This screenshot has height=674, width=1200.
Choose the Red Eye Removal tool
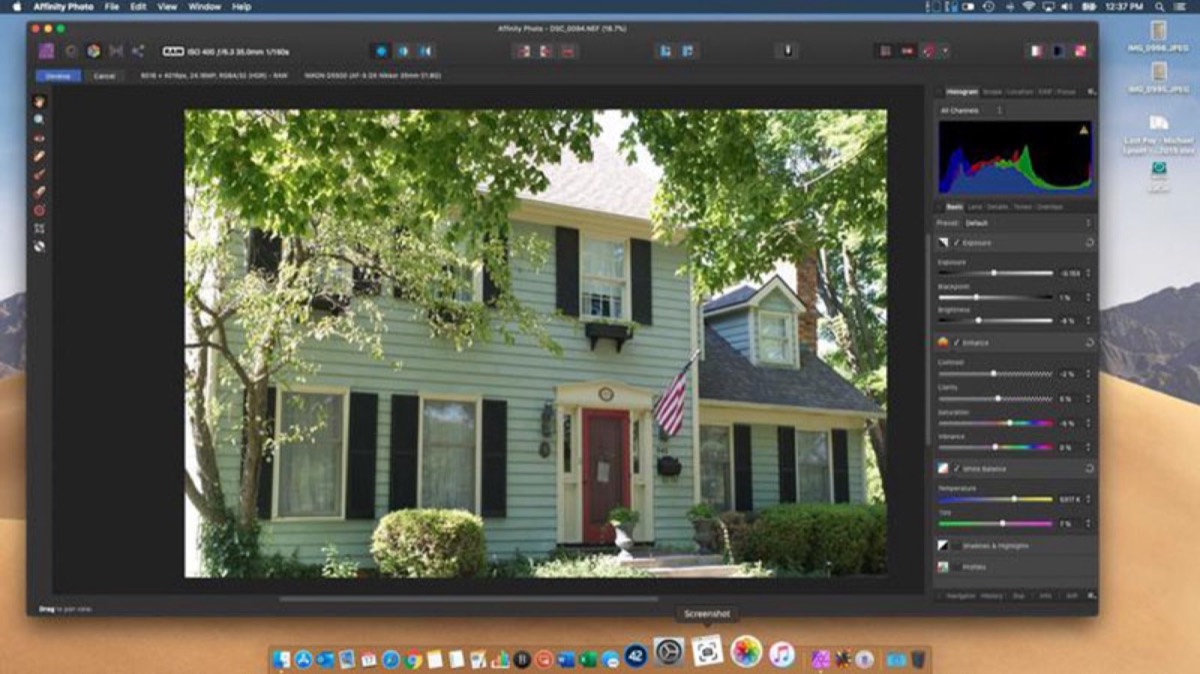(39, 138)
